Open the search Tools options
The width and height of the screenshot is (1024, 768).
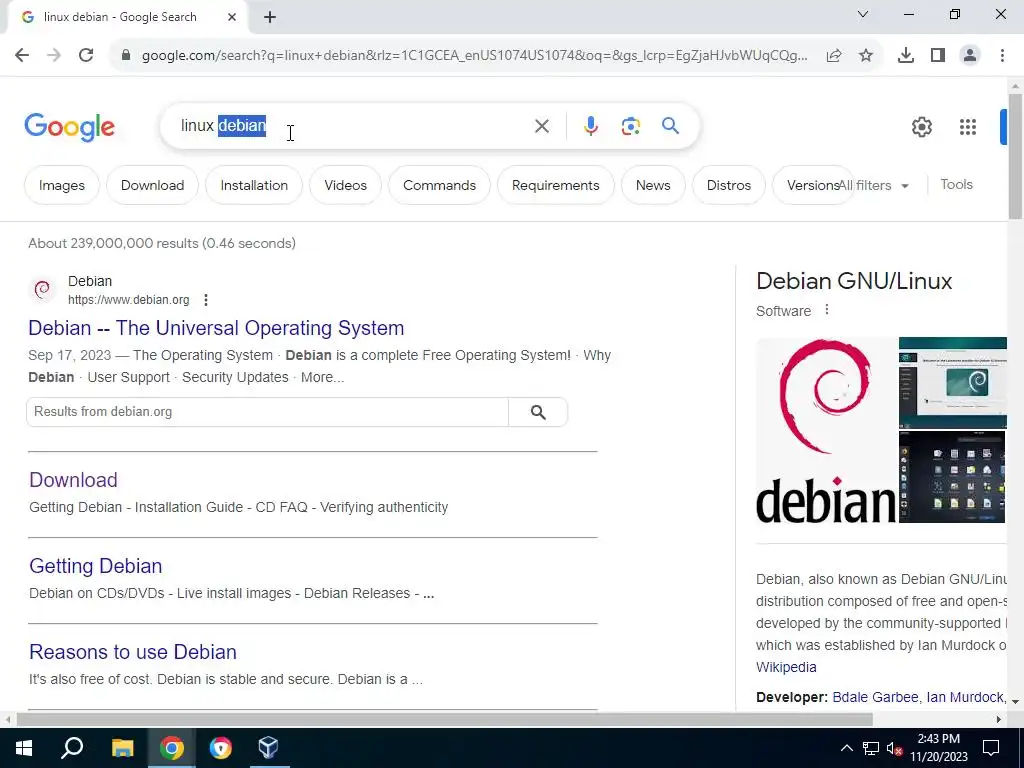click(x=956, y=185)
